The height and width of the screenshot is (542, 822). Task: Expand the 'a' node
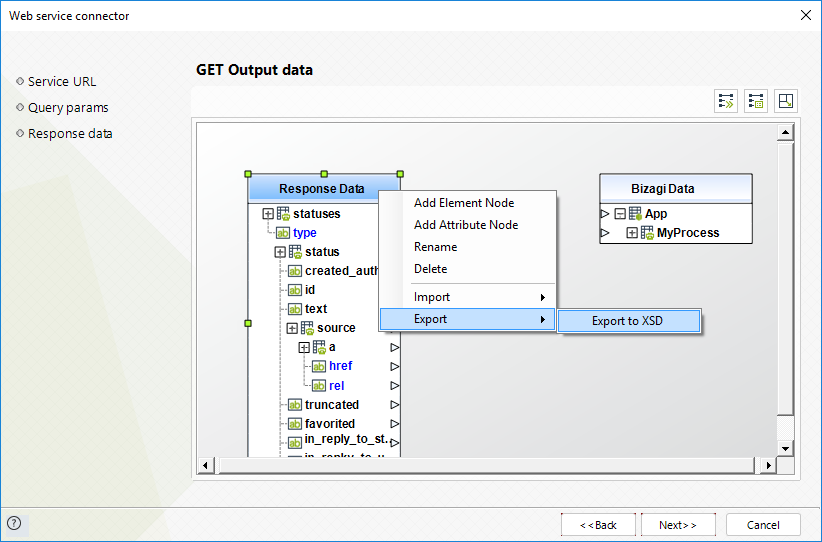tap(304, 348)
